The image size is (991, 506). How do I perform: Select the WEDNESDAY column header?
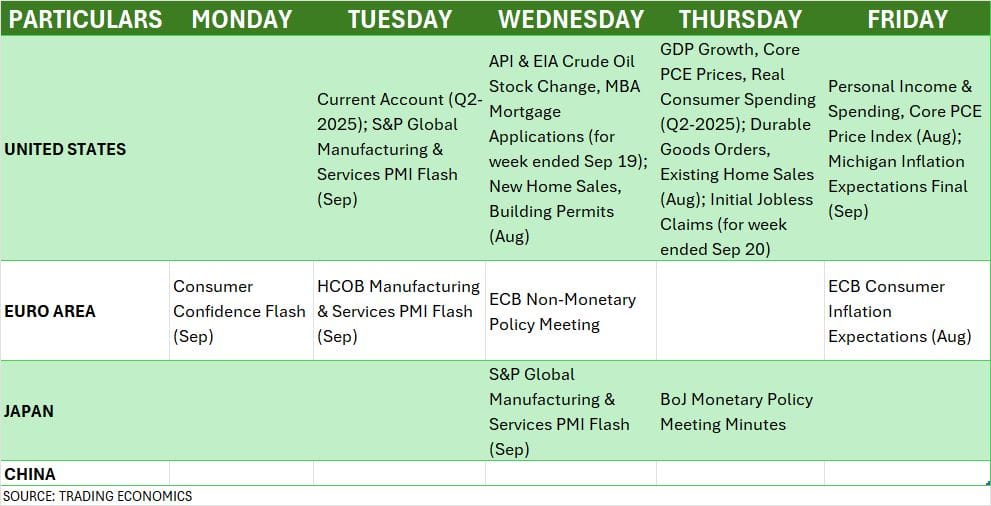(x=570, y=19)
